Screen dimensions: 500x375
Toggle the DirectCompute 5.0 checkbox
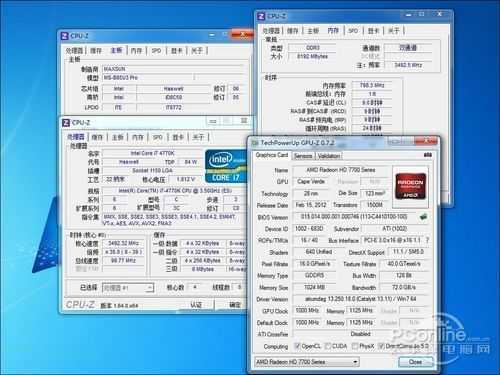point(381,346)
